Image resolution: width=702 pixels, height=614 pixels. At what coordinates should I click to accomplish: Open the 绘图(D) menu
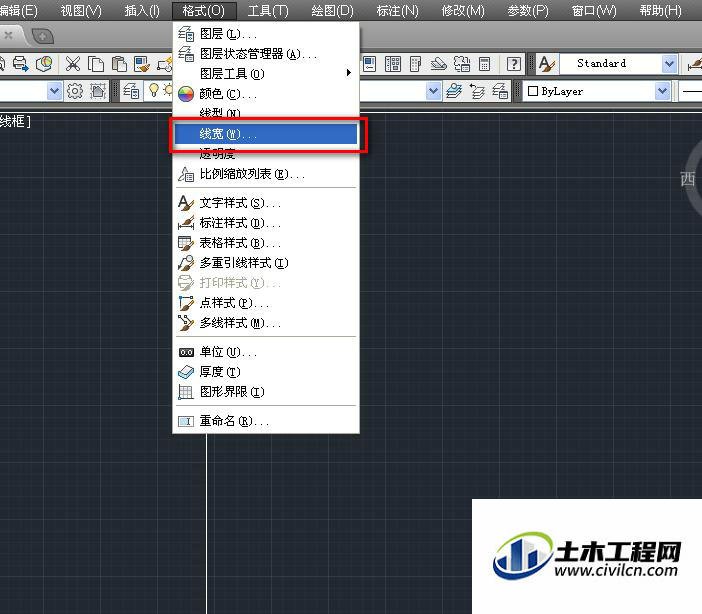click(332, 10)
